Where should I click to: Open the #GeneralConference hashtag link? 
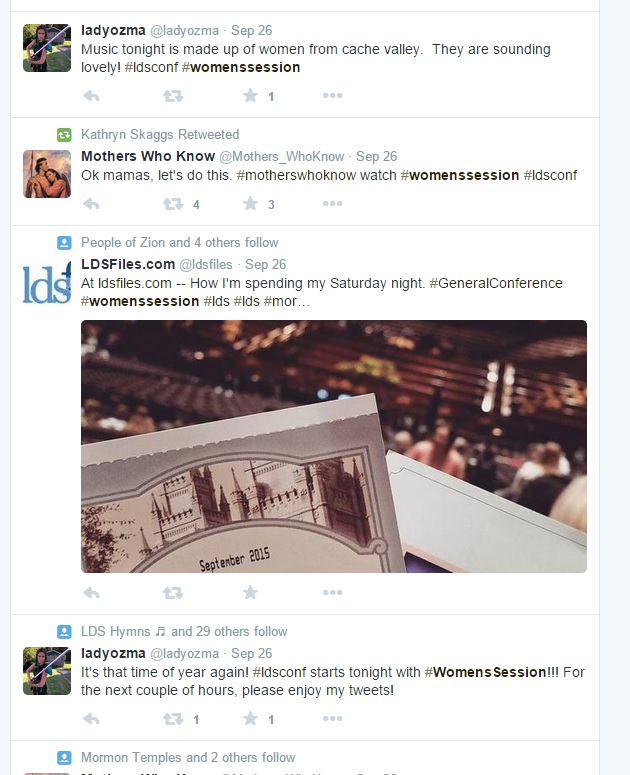[x=496, y=283]
